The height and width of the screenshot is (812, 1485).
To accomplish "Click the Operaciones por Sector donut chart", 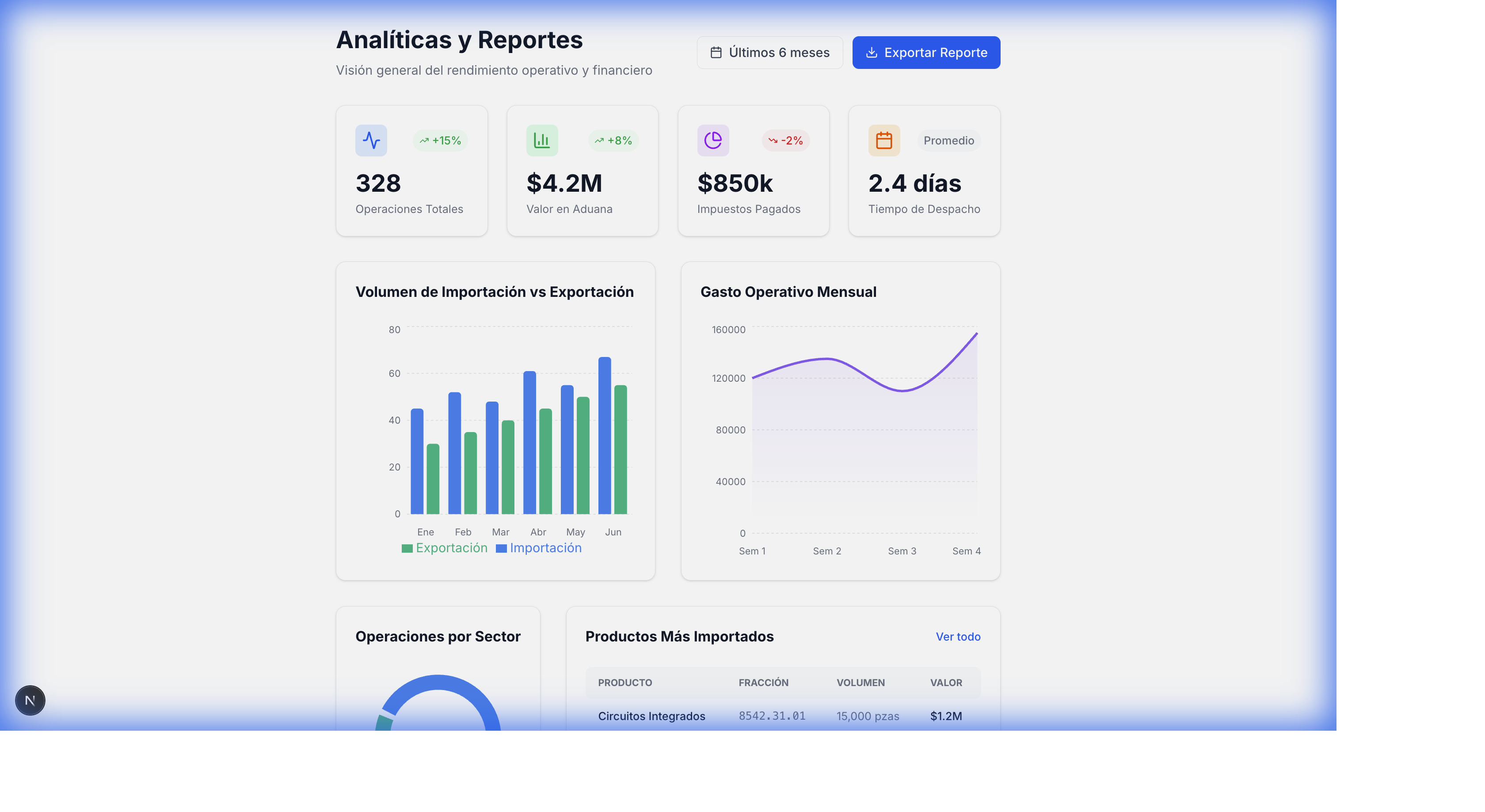I will [438, 703].
